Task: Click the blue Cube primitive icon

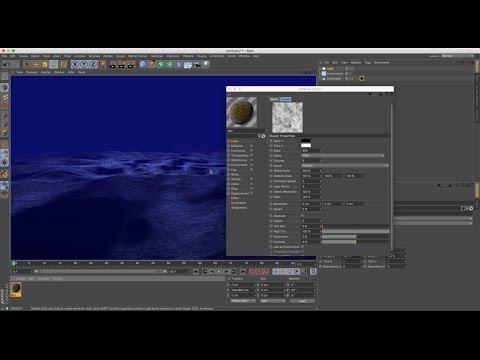Action: click(143, 64)
